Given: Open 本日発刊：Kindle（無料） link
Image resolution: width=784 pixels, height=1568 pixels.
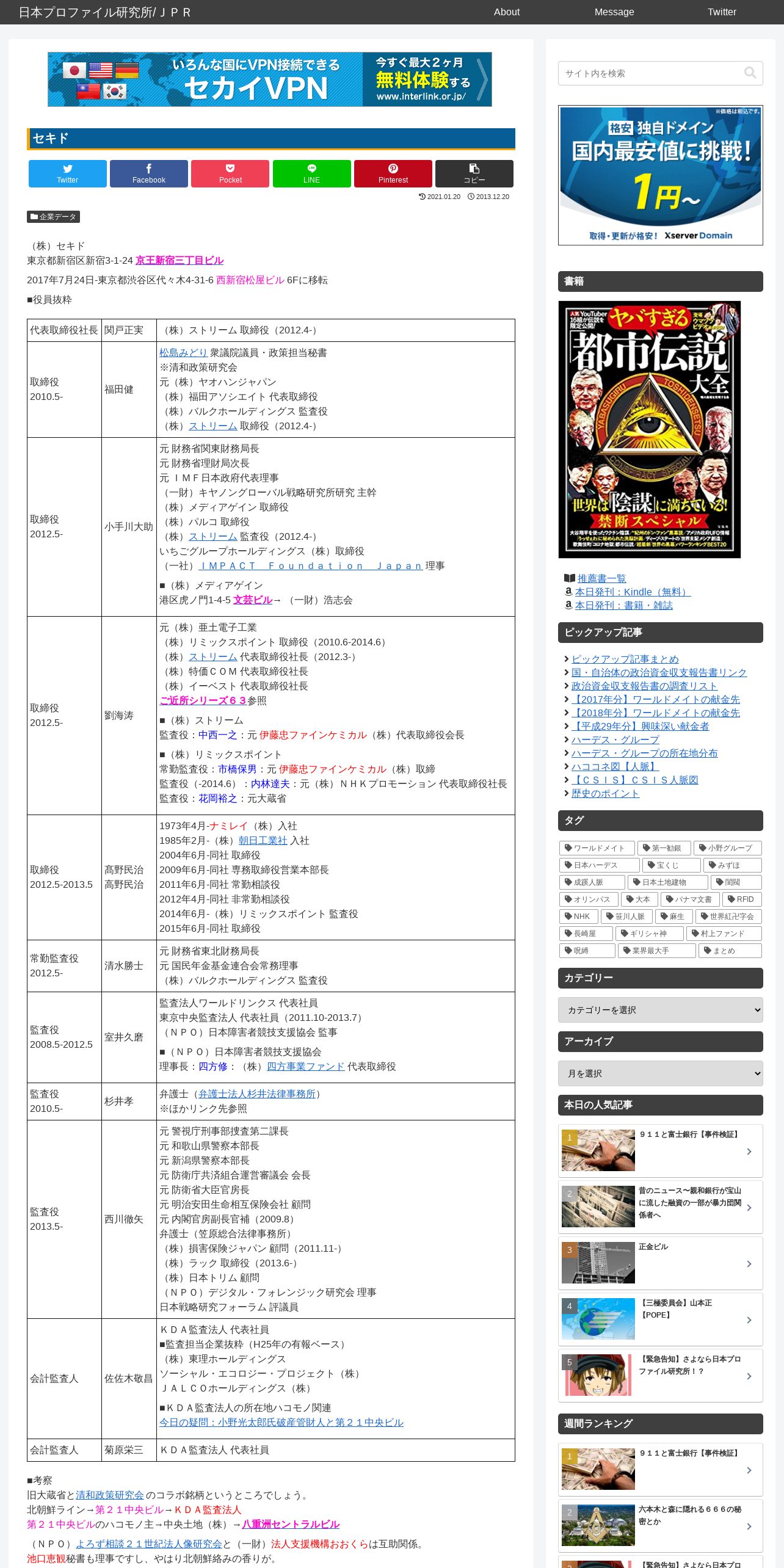Looking at the screenshot, I should coord(633,592).
